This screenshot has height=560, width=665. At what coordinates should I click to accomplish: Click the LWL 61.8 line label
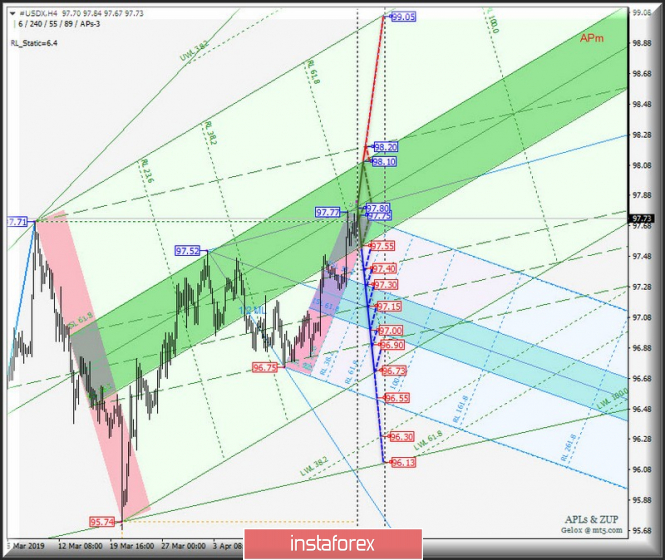pos(428,440)
